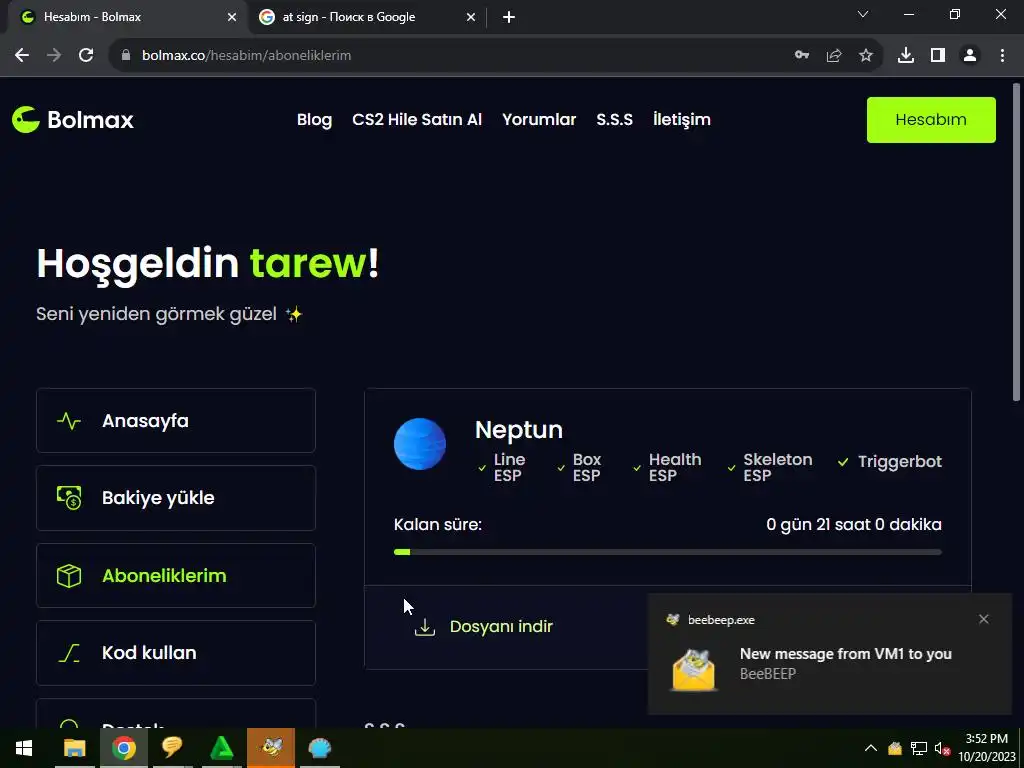The height and width of the screenshot is (768, 1024).
Task: Click the Health ESP feature label
Action: 675,468
